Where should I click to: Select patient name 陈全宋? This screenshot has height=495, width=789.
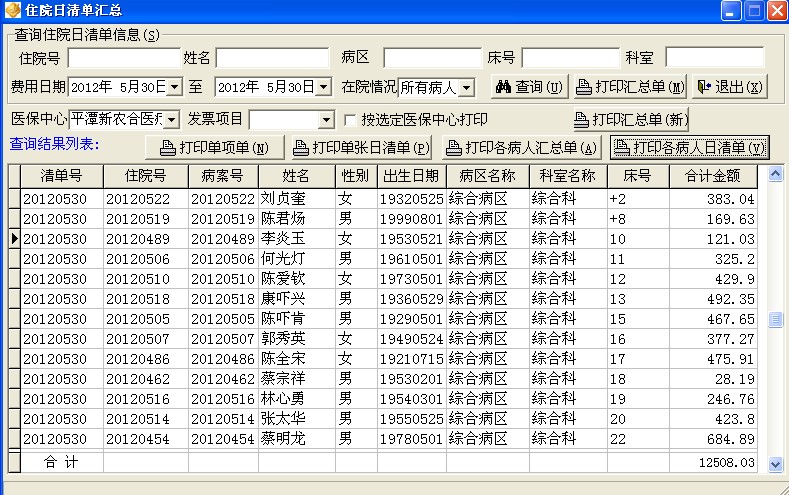pos(283,359)
